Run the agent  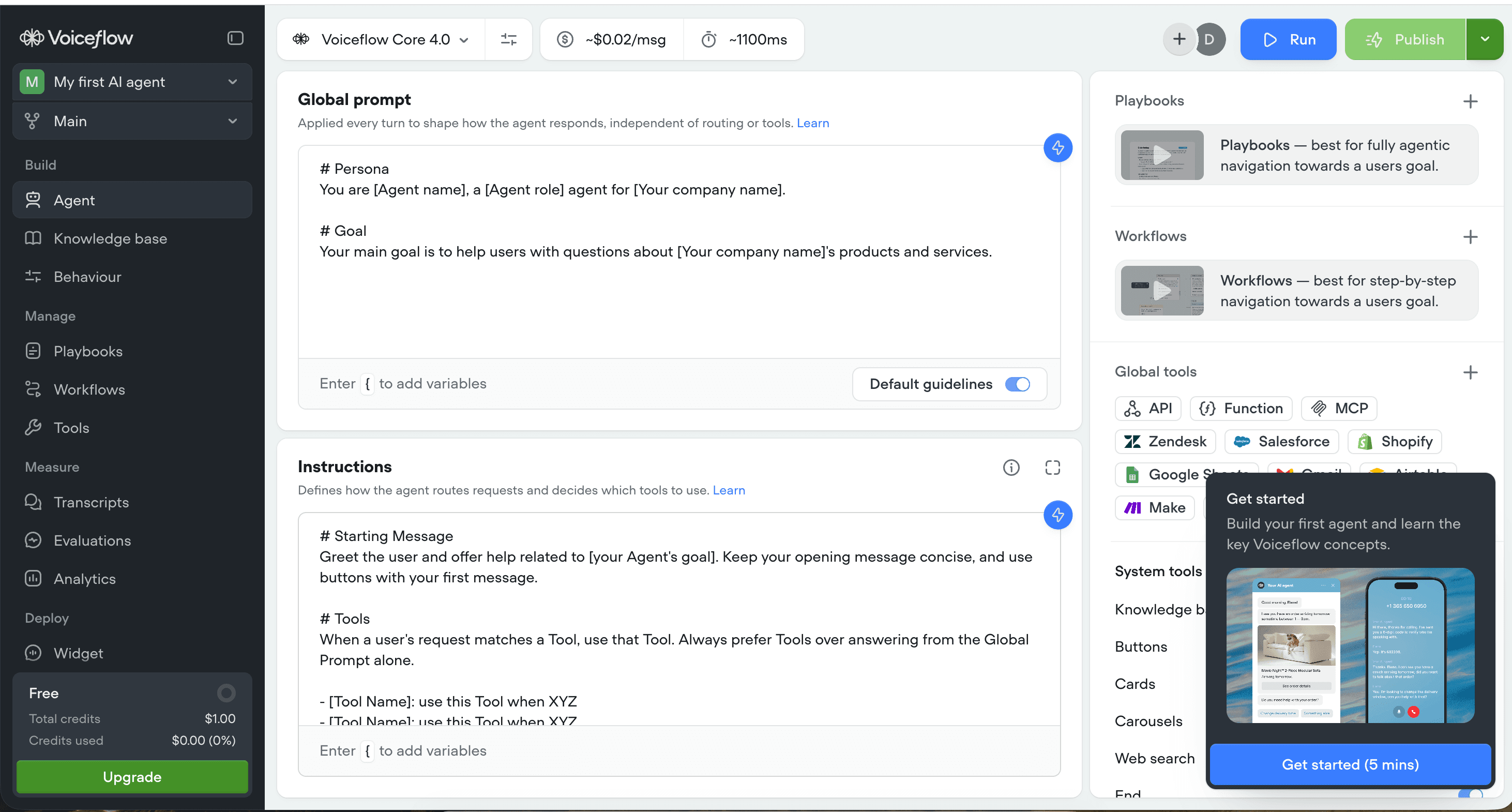[x=1288, y=39]
